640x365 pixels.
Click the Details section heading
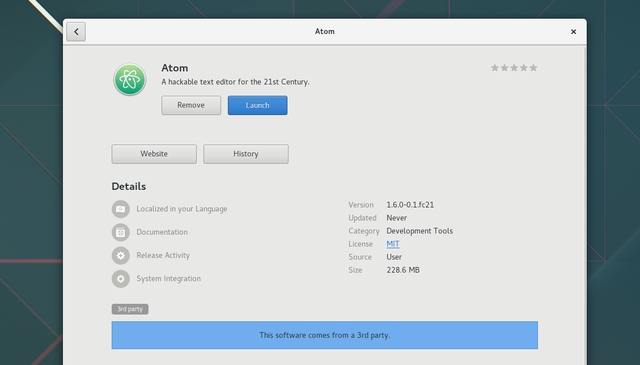(x=129, y=187)
